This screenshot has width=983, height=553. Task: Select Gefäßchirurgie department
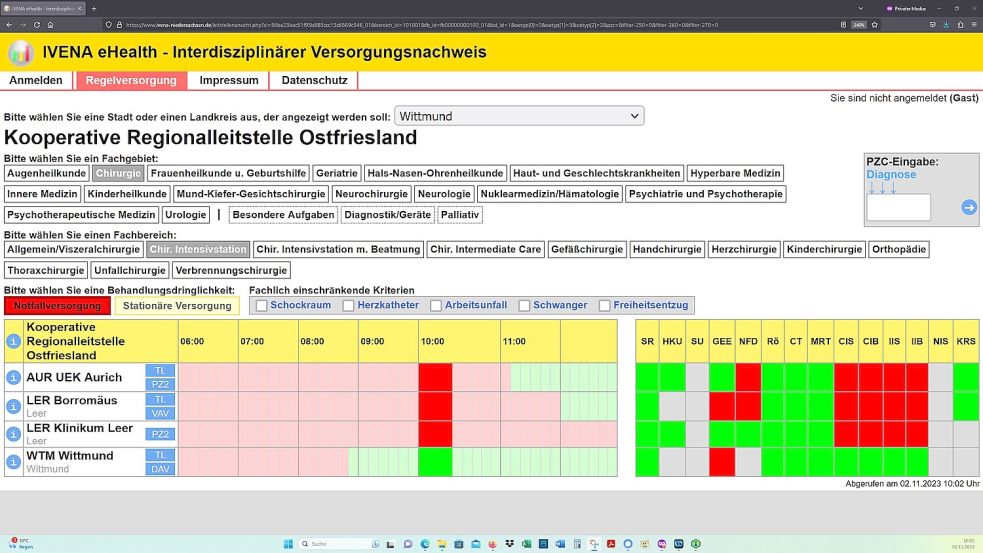(x=587, y=249)
